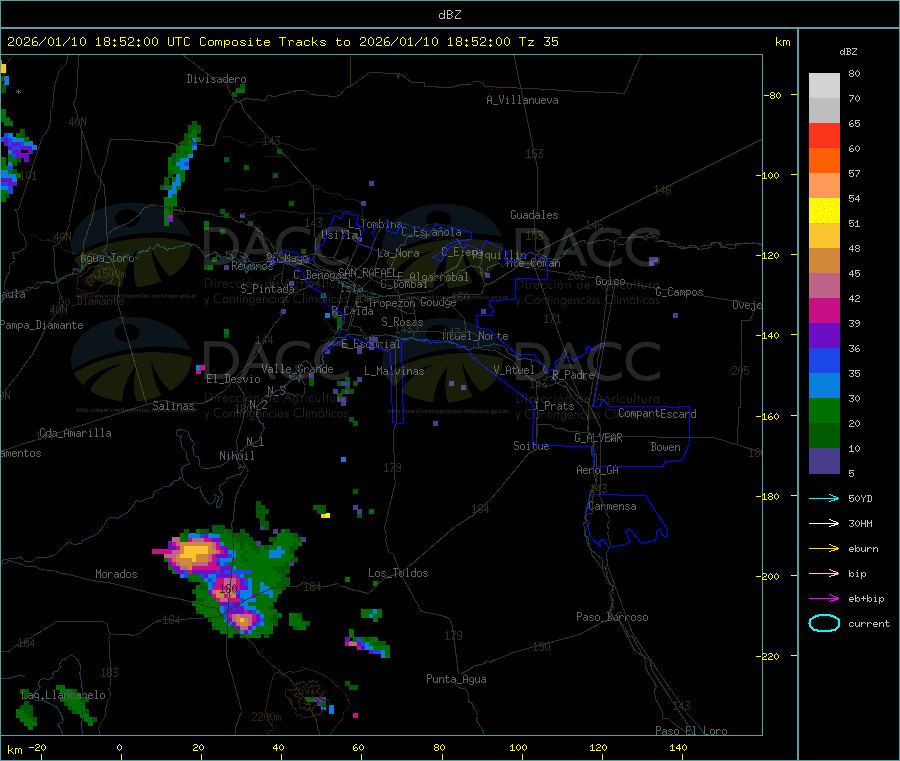Select the purple 36-39 dBZ swatch

(x=824, y=336)
